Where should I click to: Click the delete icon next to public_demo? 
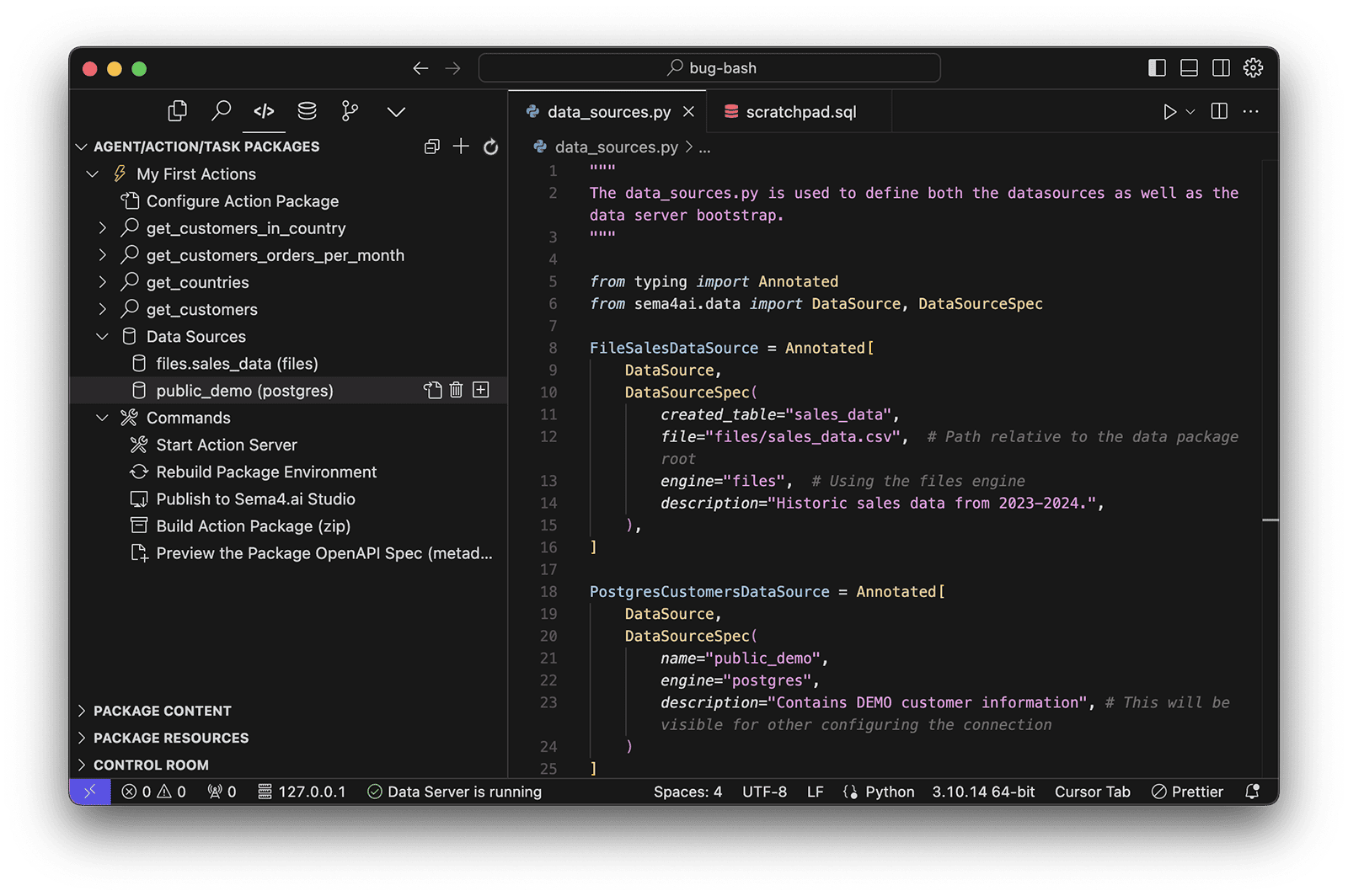click(456, 390)
